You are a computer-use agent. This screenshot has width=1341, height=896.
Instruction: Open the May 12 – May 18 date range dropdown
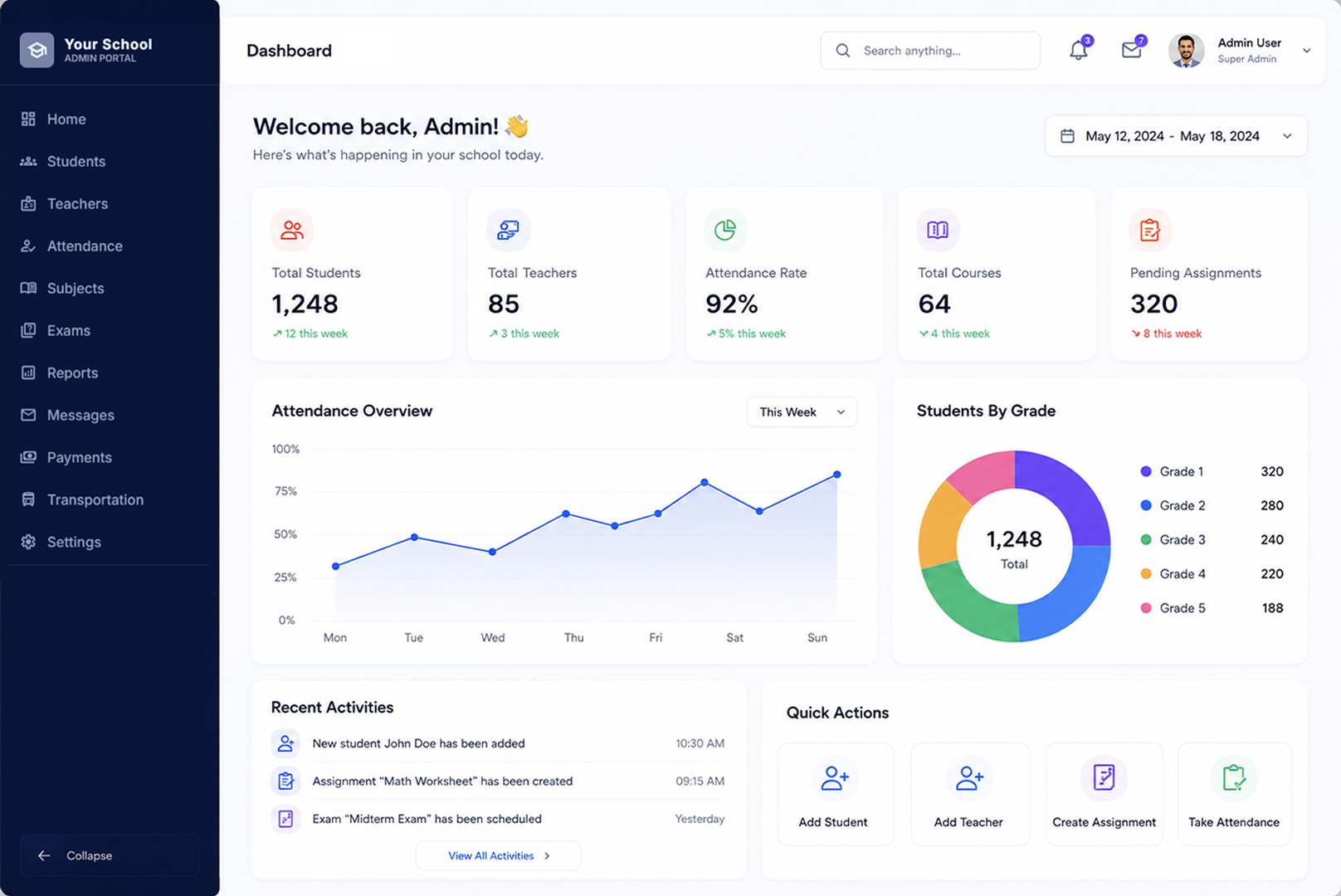coord(1175,136)
